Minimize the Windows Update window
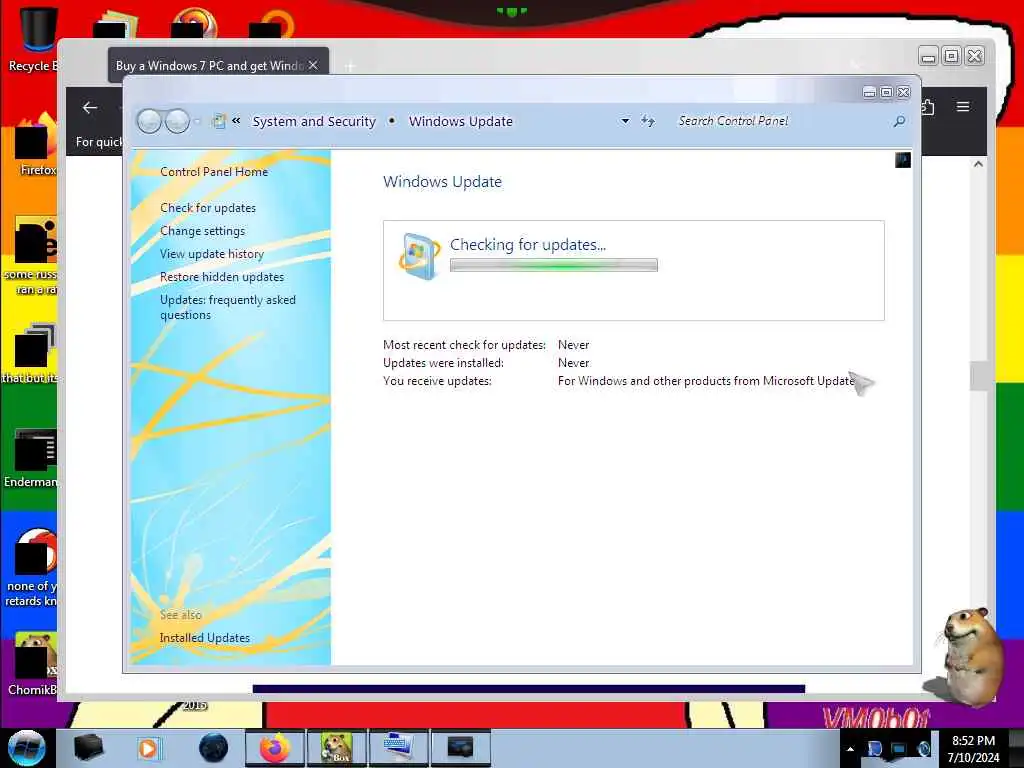Image resolution: width=1024 pixels, height=768 pixels. [x=869, y=93]
